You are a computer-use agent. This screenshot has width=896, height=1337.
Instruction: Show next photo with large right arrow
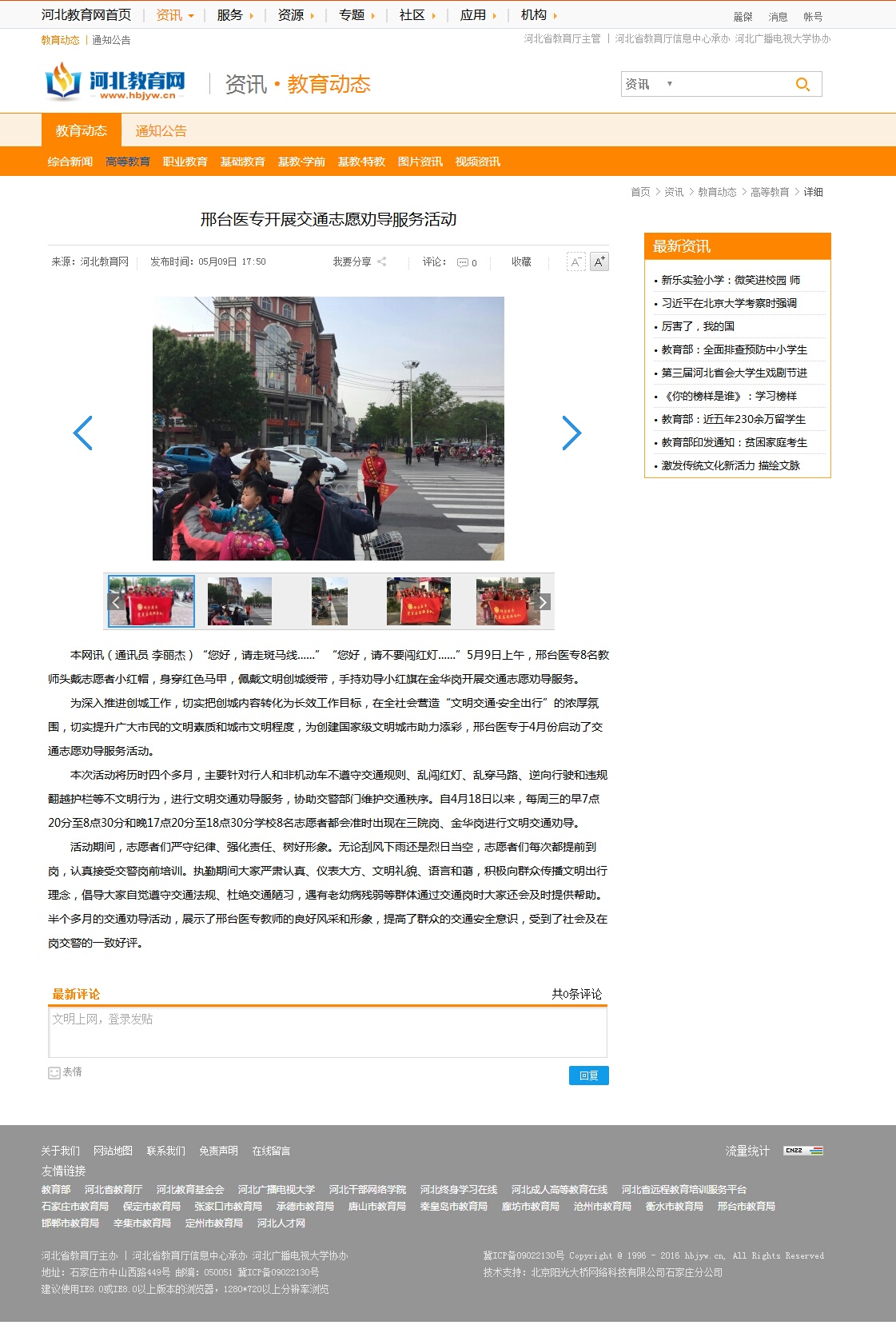pyautogui.click(x=571, y=433)
